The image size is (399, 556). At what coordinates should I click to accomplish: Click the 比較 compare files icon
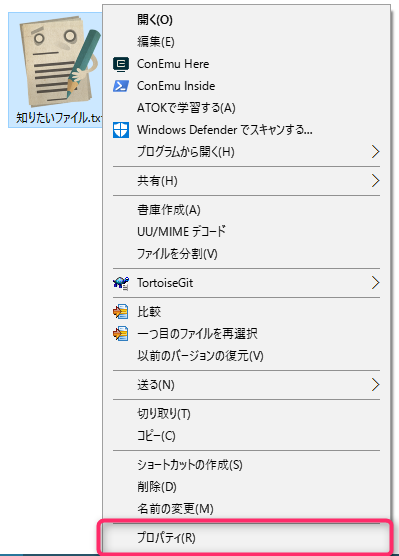(121, 312)
